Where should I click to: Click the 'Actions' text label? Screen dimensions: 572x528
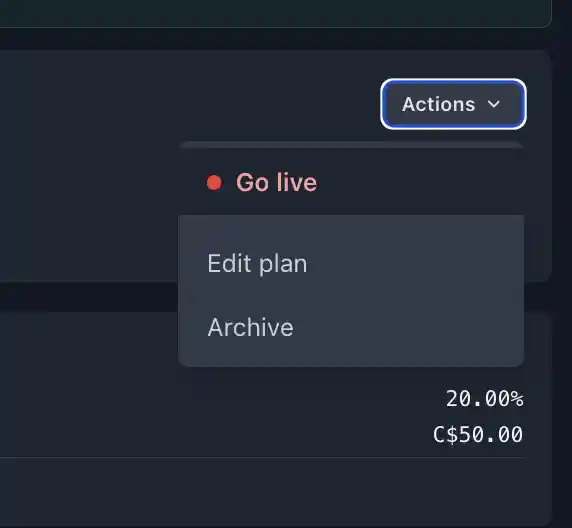point(438,104)
